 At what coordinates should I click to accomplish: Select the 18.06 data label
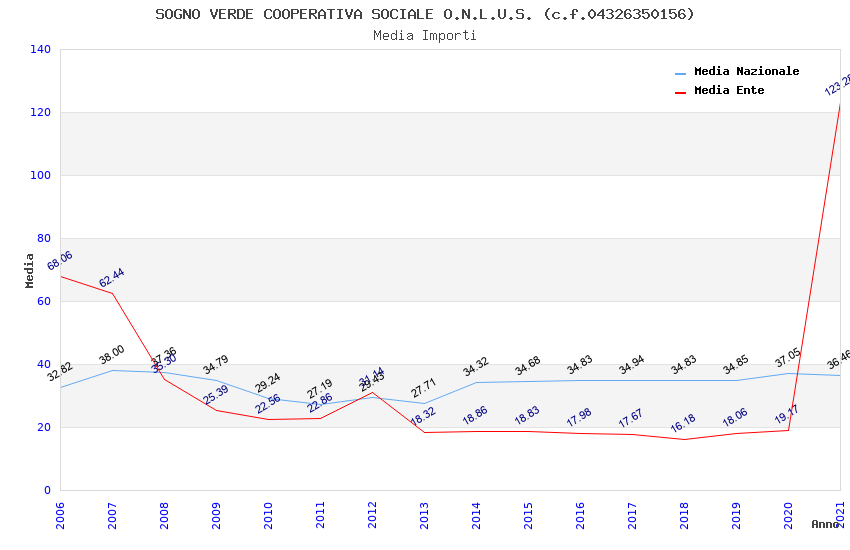pyautogui.click(x=736, y=417)
